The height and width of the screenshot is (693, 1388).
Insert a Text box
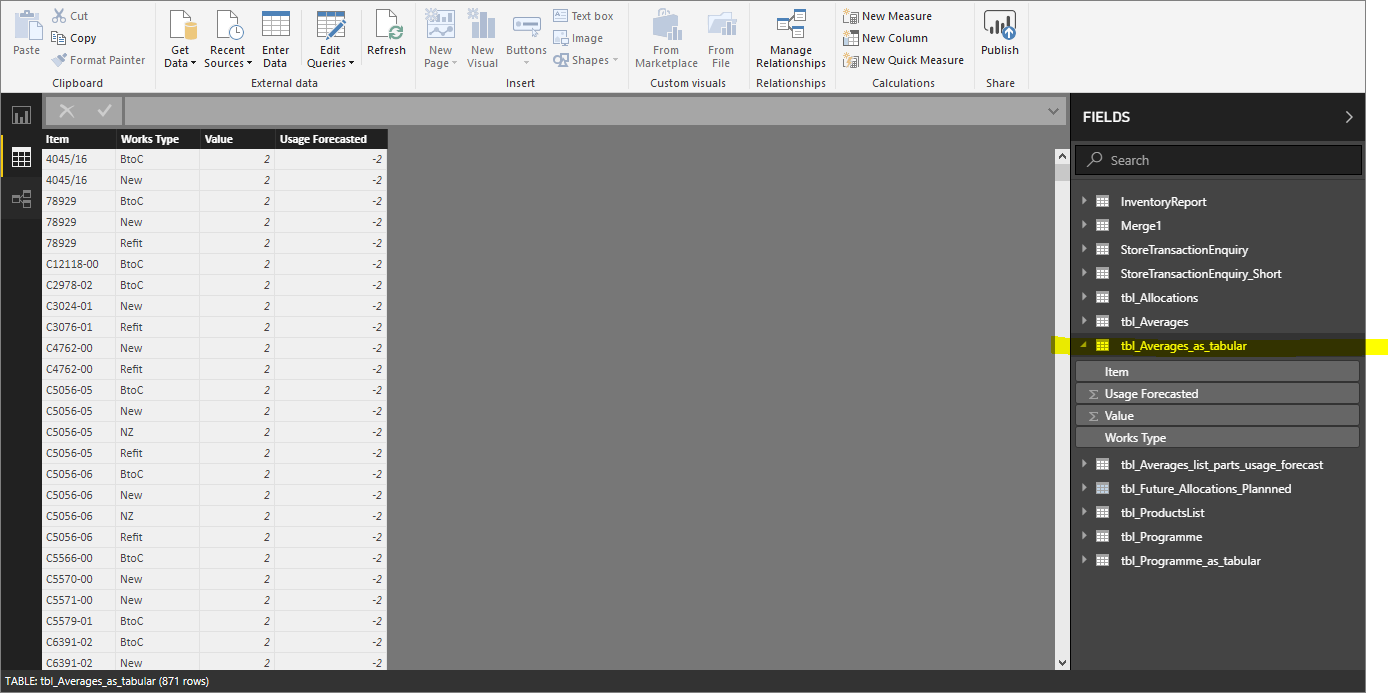coord(583,16)
